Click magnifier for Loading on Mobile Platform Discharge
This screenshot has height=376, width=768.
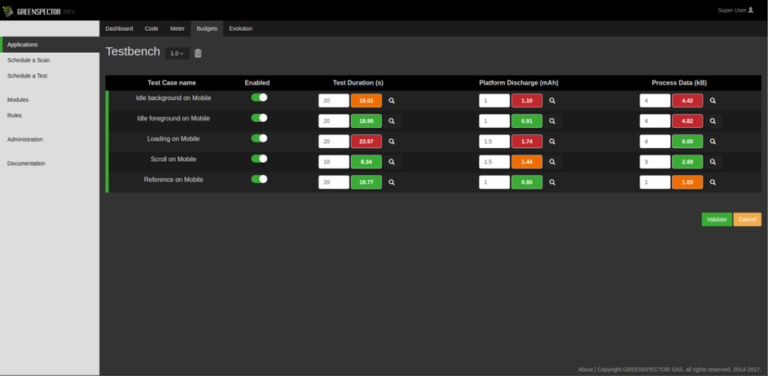click(x=552, y=141)
